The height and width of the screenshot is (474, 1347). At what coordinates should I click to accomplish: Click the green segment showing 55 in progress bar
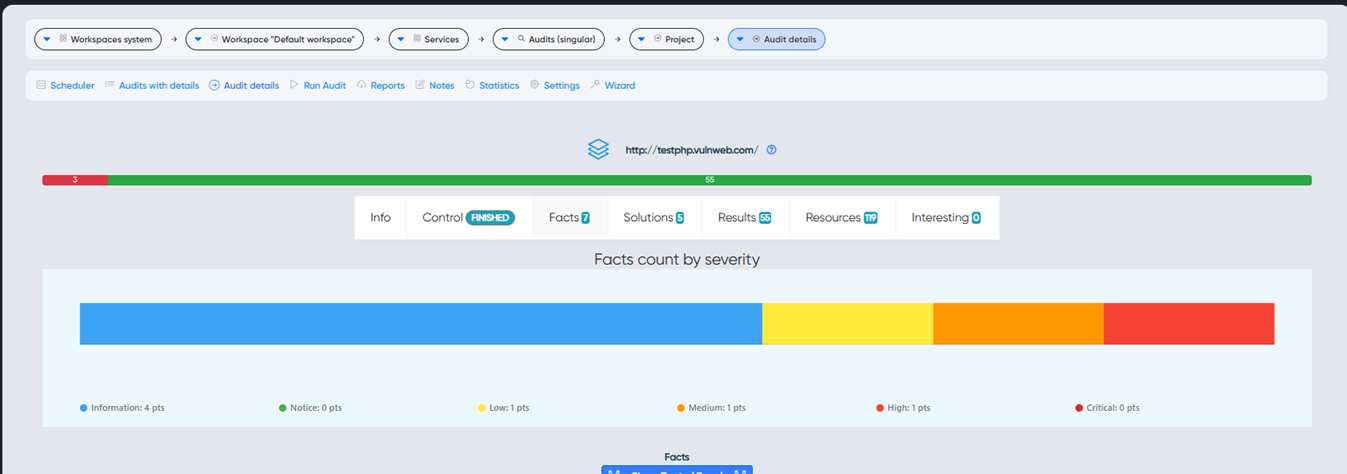(x=709, y=180)
